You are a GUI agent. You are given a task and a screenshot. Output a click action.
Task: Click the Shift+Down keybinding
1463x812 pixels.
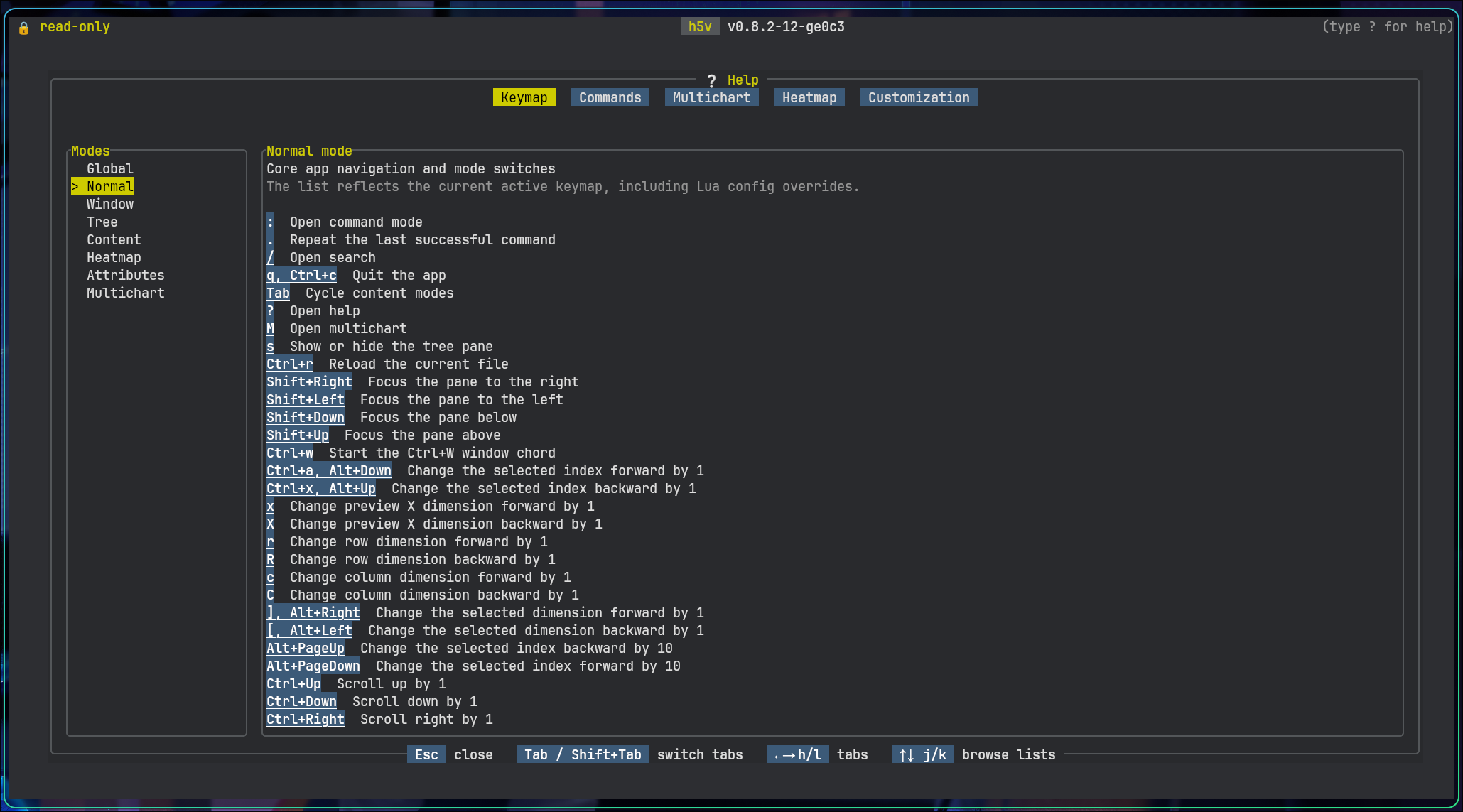point(306,418)
